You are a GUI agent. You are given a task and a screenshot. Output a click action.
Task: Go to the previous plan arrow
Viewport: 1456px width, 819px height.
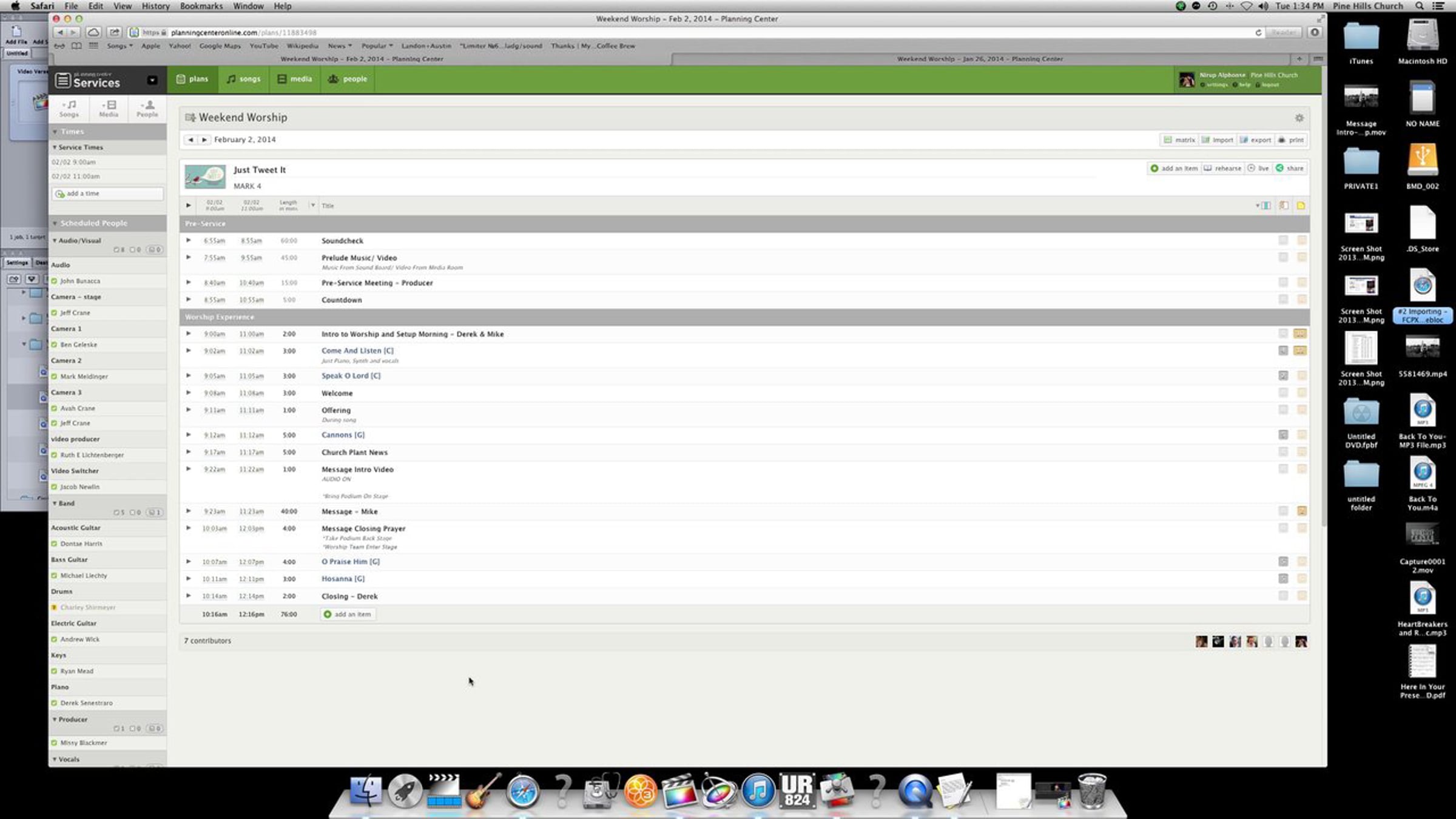[190, 140]
